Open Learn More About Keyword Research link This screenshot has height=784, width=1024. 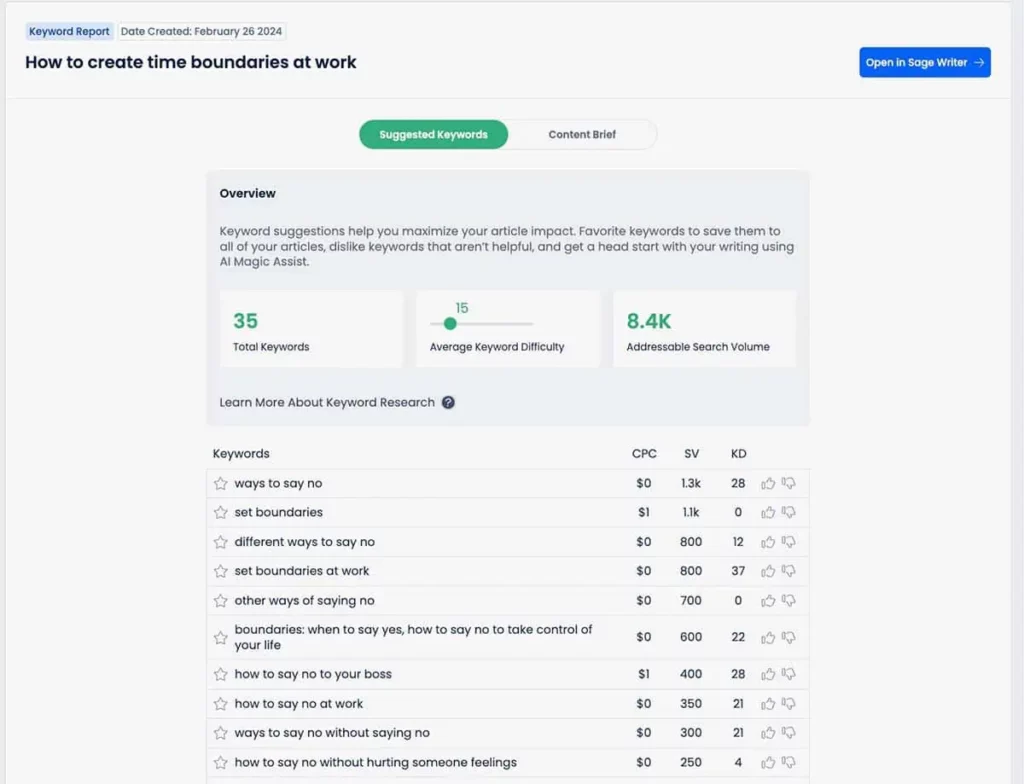327,402
